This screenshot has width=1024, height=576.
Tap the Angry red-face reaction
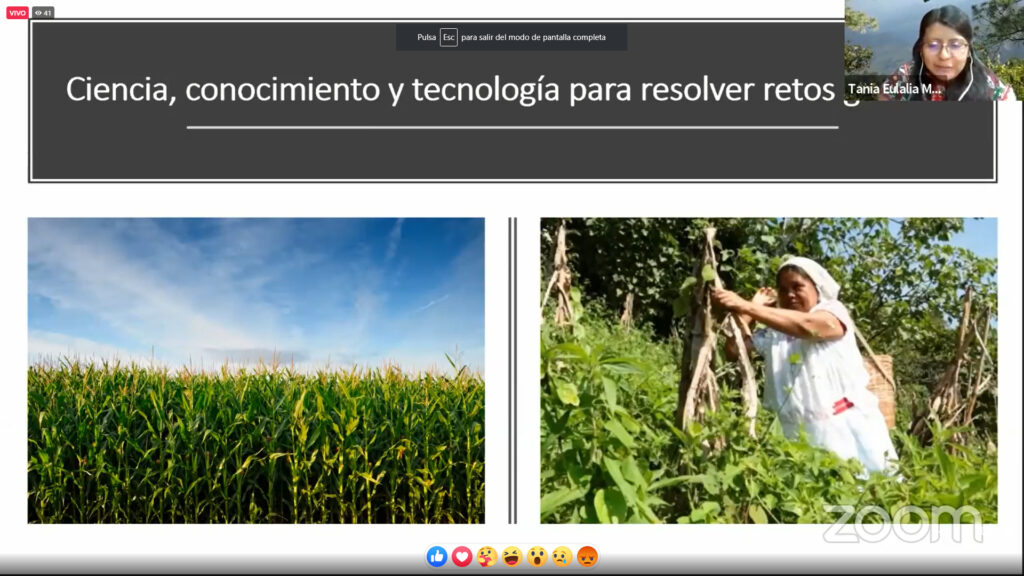tap(587, 557)
